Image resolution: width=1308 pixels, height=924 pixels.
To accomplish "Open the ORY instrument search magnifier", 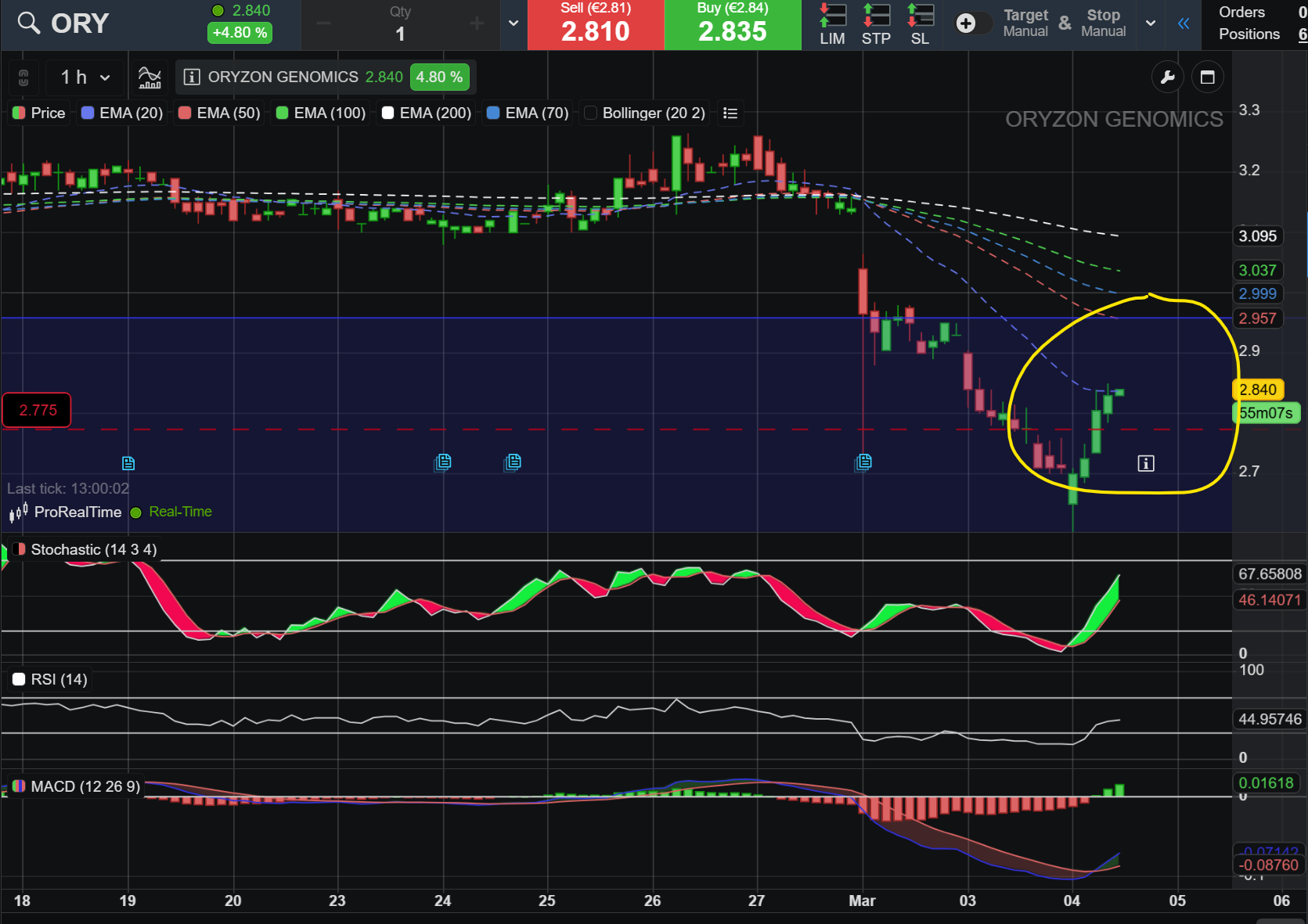I will [x=29, y=23].
